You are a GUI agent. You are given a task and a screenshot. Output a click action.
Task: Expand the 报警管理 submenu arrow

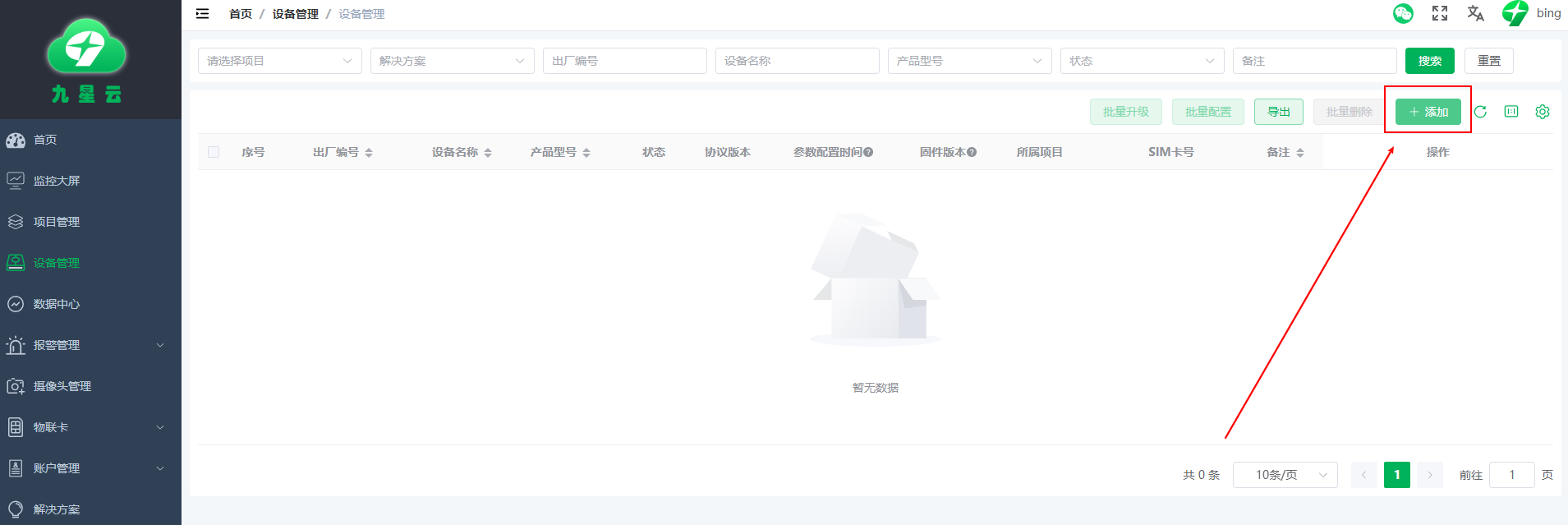tap(160, 345)
